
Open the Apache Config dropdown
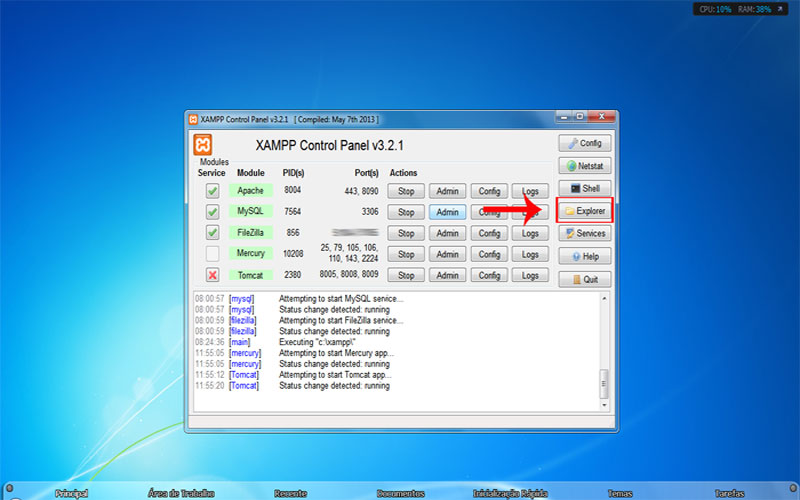[x=489, y=191]
